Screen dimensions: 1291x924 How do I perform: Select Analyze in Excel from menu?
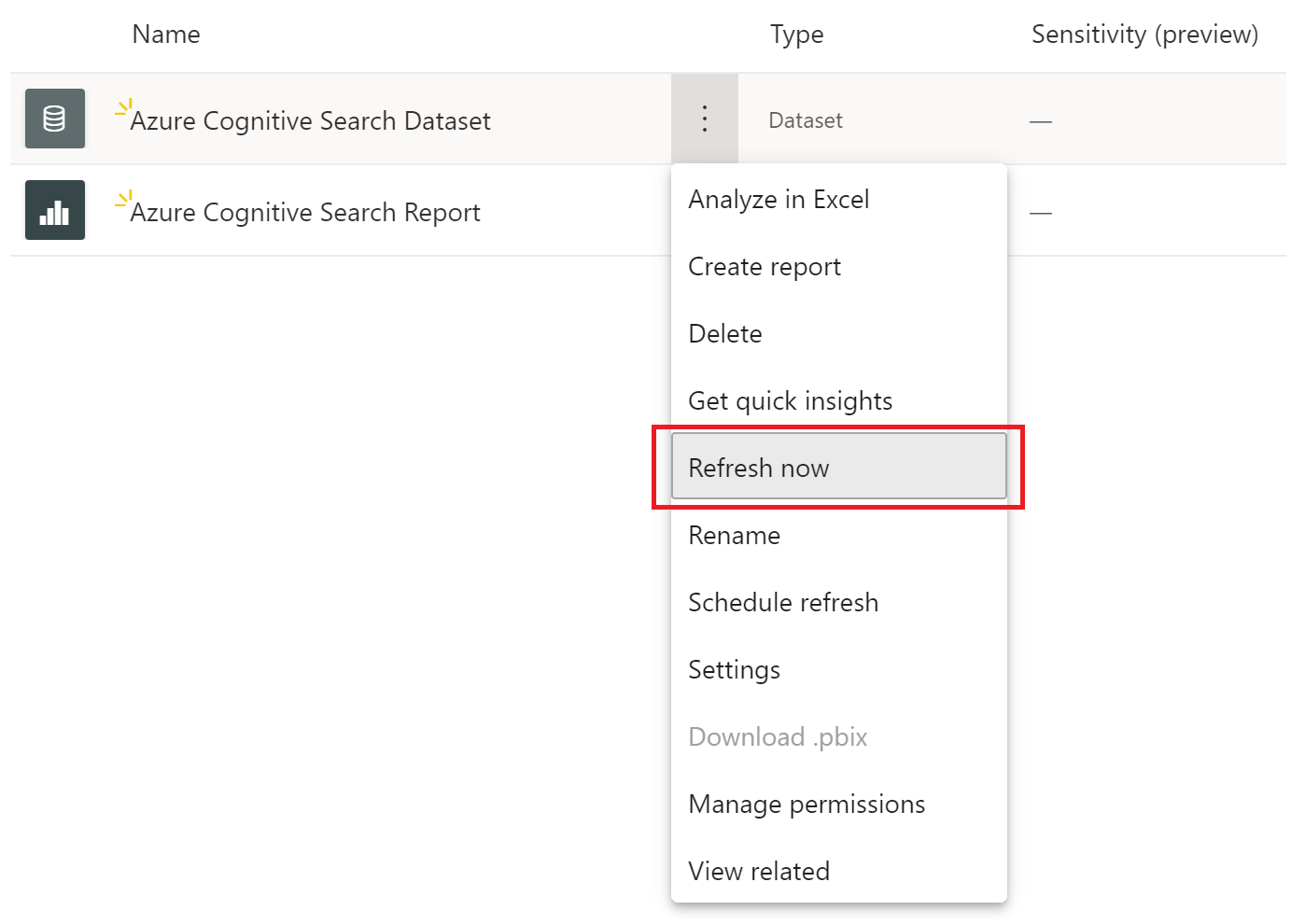point(779,200)
